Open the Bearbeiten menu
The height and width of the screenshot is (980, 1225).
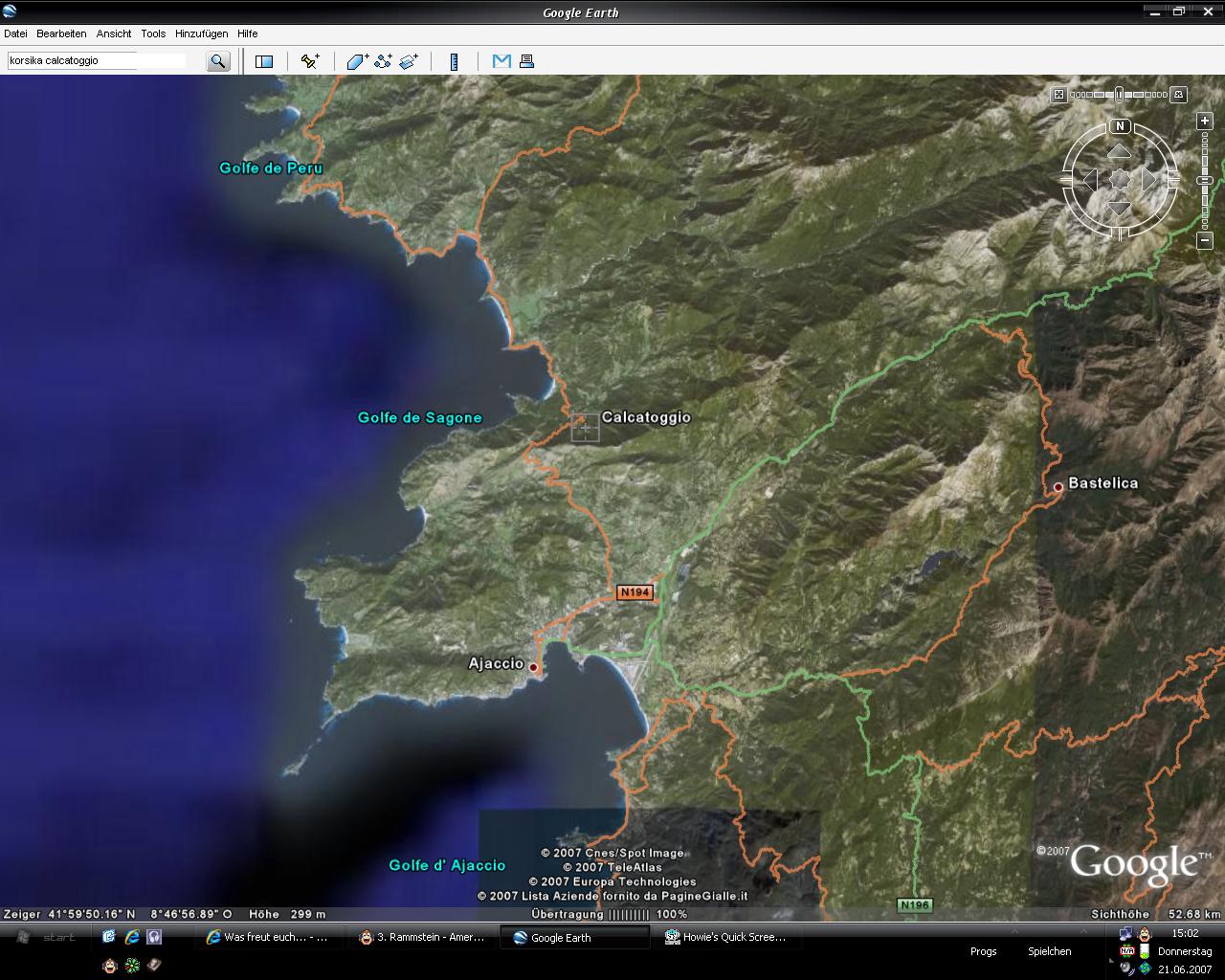click(61, 33)
